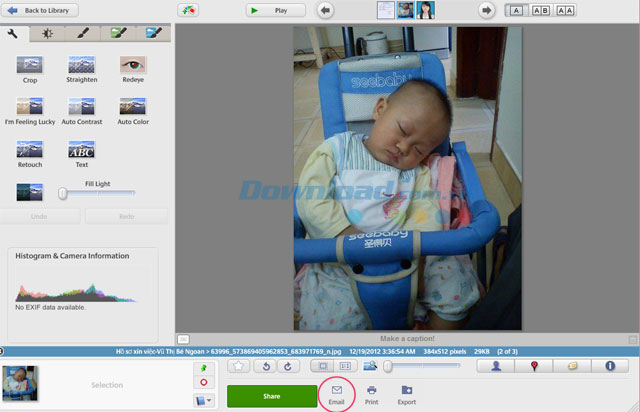640x412 pixels.
Task: Open the add to album dropdown
Action: point(204,401)
